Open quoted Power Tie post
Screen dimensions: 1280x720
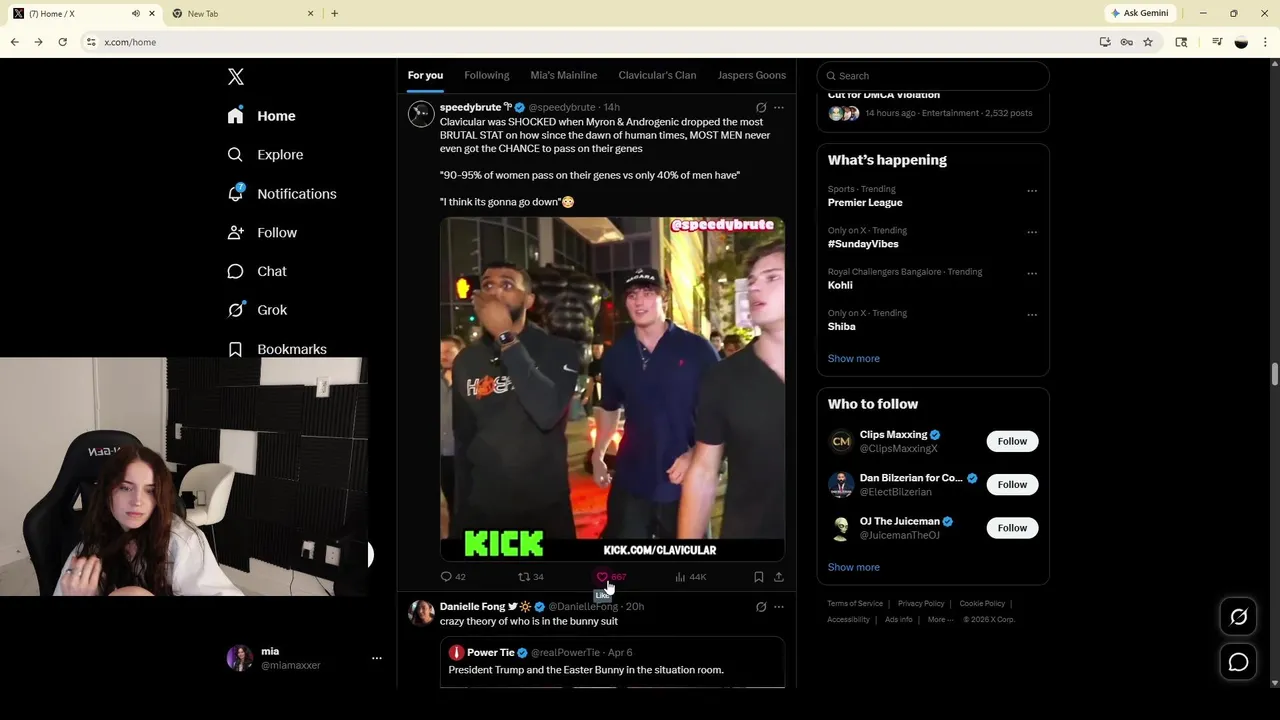tap(612, 662)
